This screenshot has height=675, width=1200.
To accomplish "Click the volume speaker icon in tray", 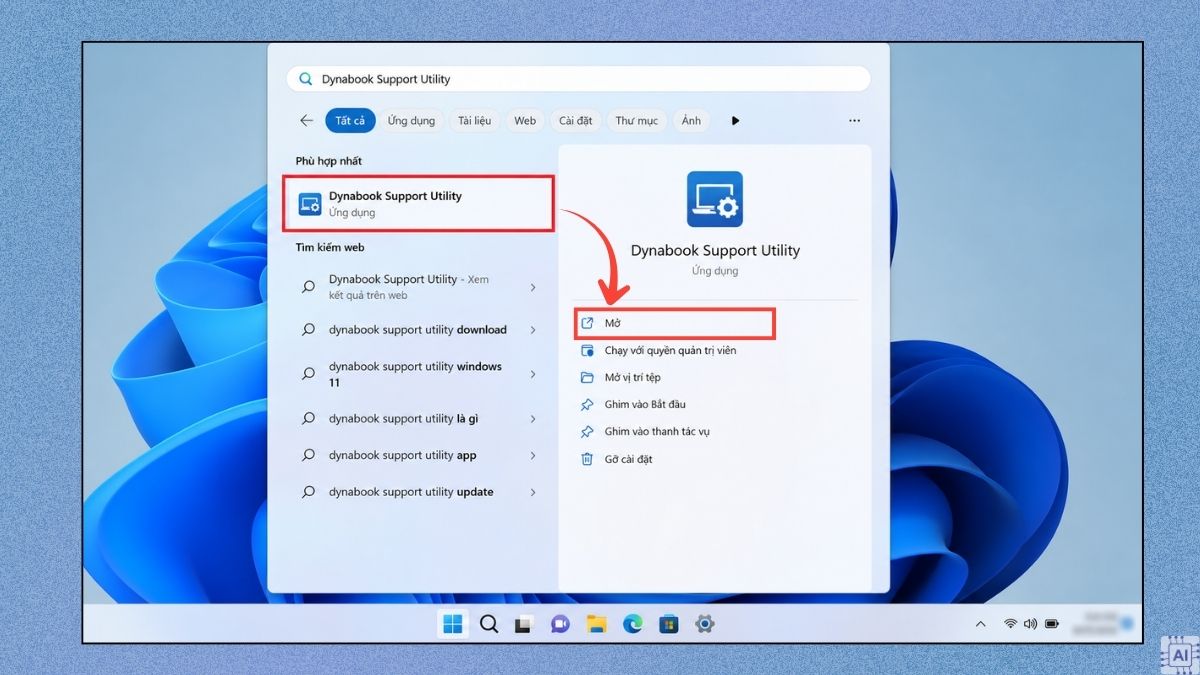I will pyautogui.click(x=1030, y=624).
